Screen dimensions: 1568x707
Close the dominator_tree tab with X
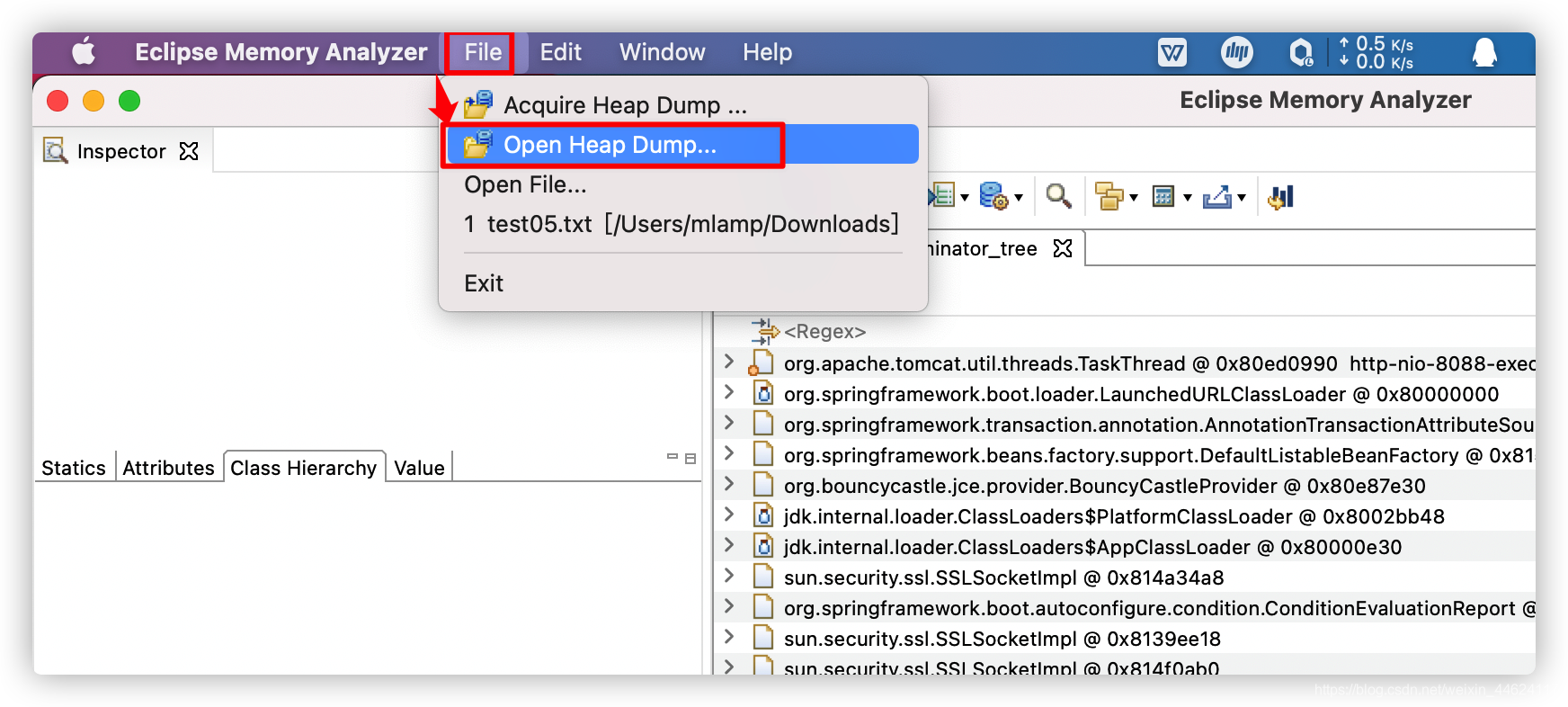click(1063, 248)
